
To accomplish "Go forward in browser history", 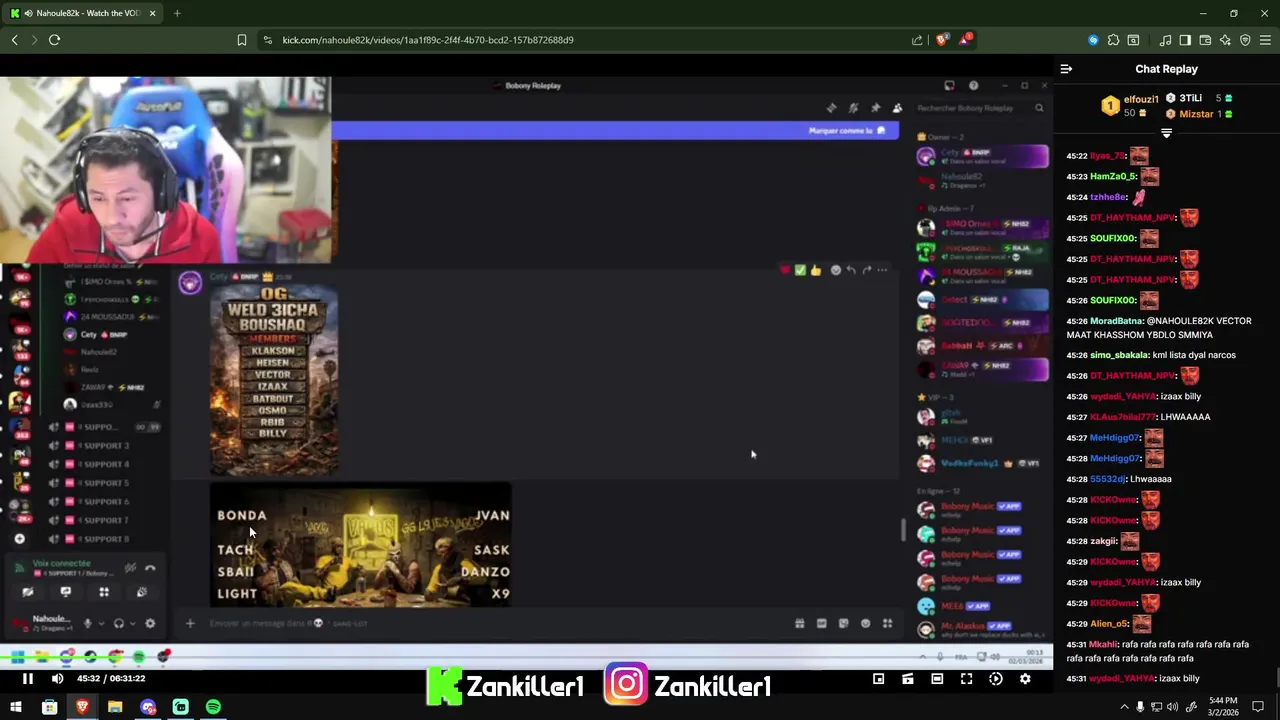I will coord(34,40).
